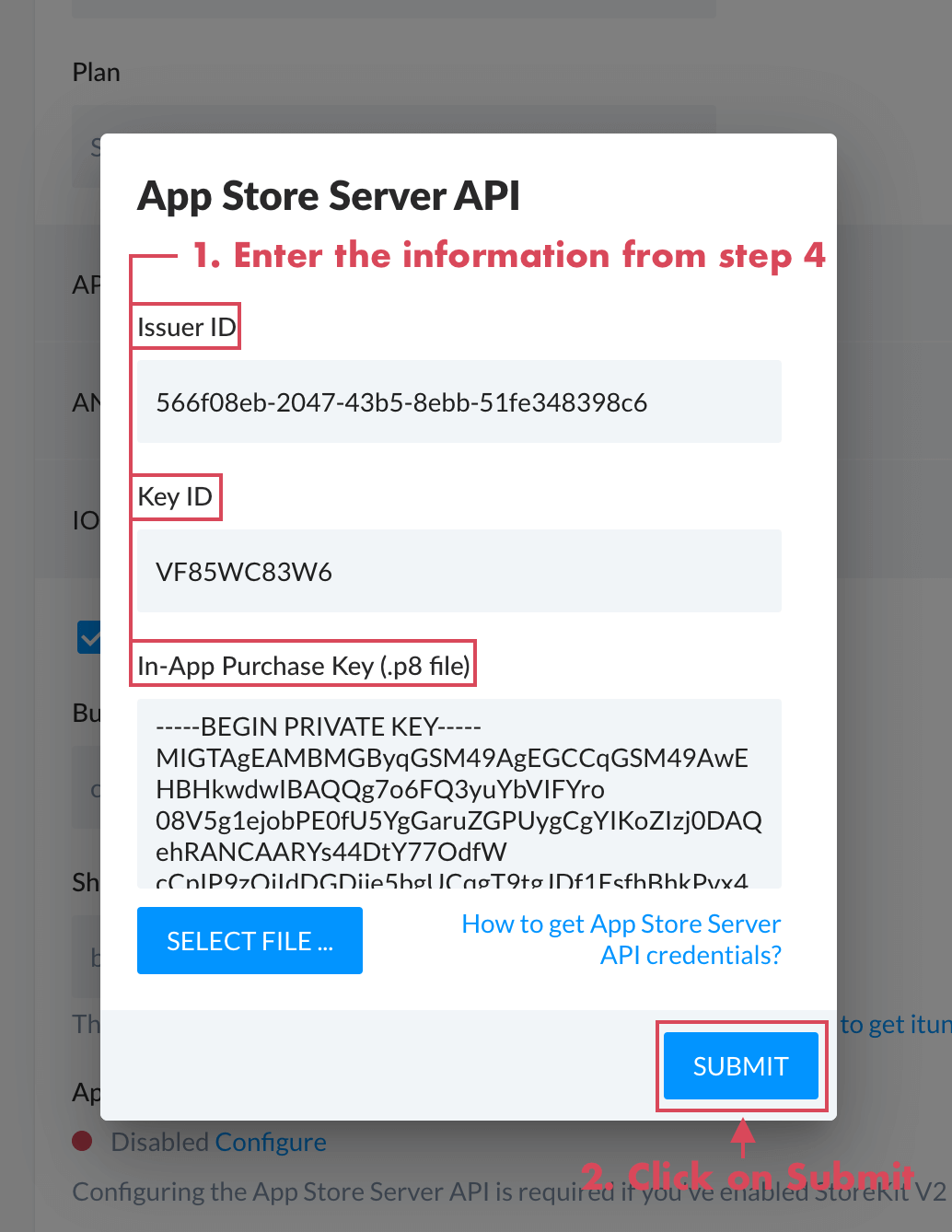The height and width of the screenshot is (1232, 952).
Task: Click the Issuer ID label
Action: click(x=186, y=327)
